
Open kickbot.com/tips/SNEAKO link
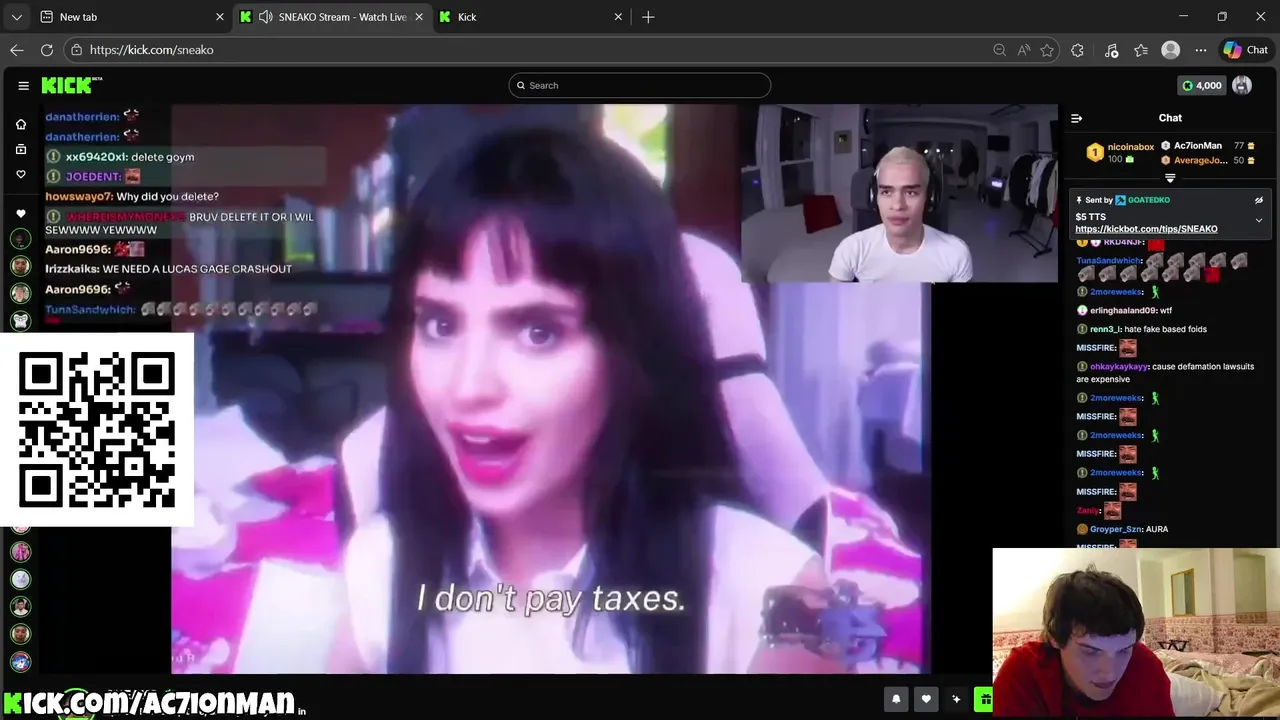tap(1146, 229)
